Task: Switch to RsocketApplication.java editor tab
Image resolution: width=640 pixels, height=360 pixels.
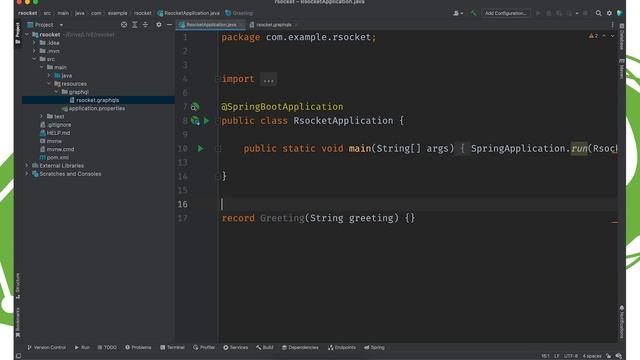Action: click(x=211, y=25)
